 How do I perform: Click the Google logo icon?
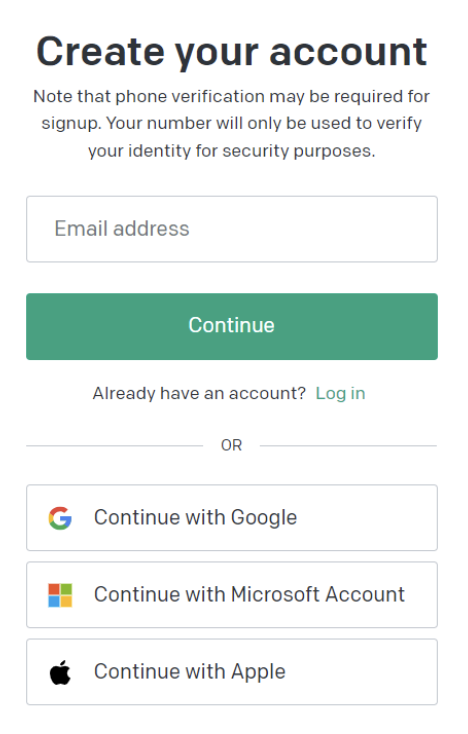point(60,518)
